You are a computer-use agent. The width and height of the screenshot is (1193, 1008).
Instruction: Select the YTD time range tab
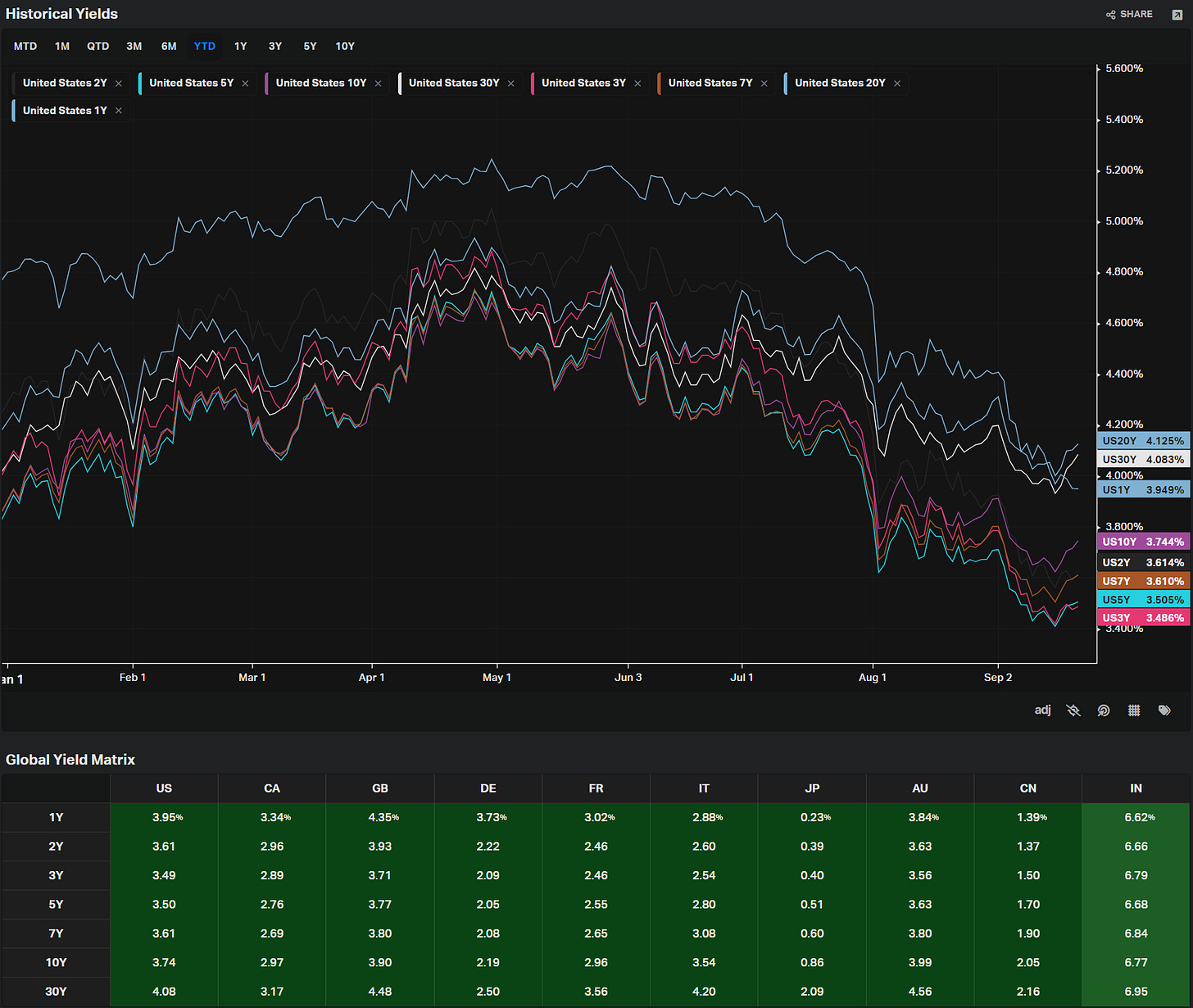205,46
